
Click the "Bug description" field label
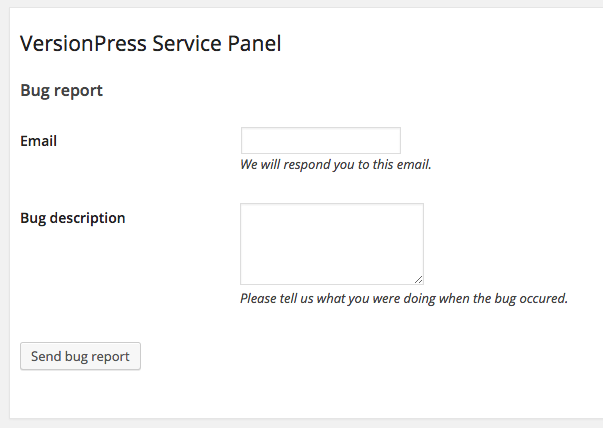pyautogui.click(x=73, y=217)
